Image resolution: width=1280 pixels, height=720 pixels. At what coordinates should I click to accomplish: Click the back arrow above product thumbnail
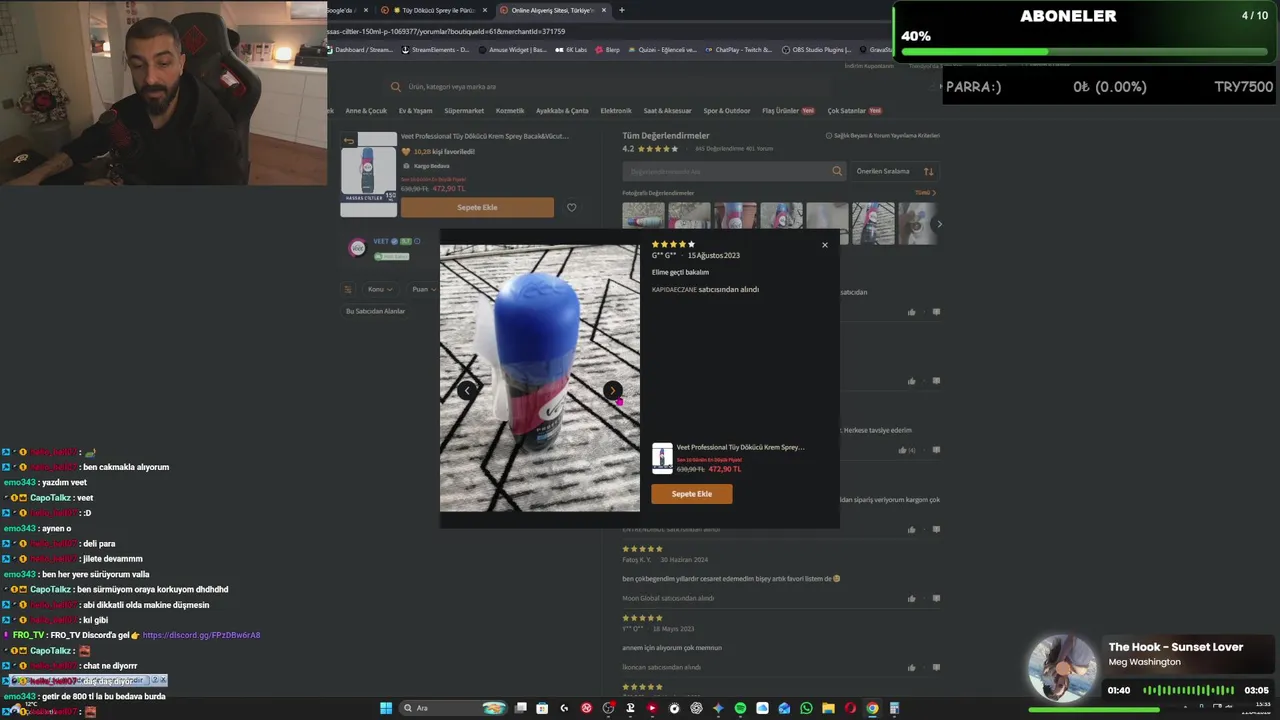[x=349, y=140]
